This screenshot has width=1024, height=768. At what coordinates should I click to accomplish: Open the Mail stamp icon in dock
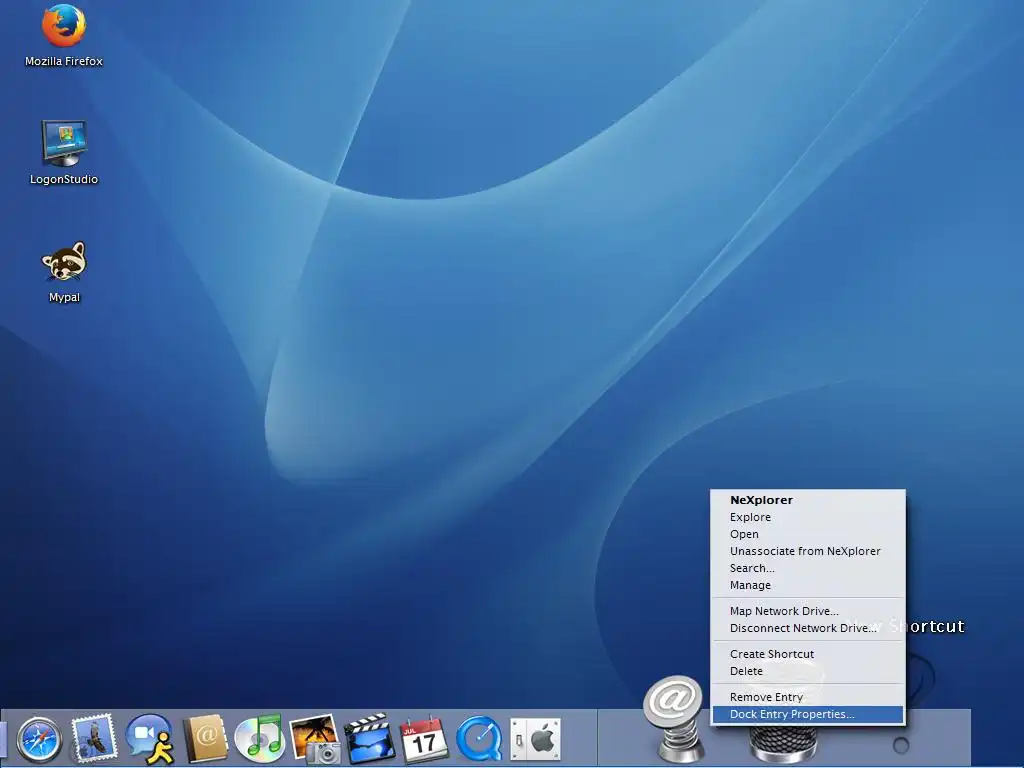pyautogui.click(x=94, y=738)
